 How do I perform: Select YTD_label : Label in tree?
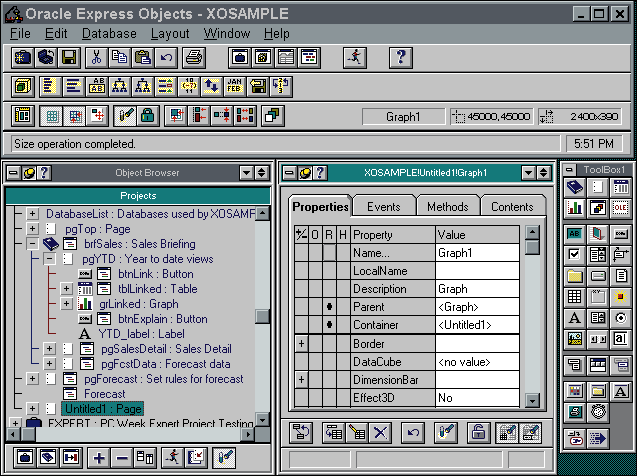point(141,334)
